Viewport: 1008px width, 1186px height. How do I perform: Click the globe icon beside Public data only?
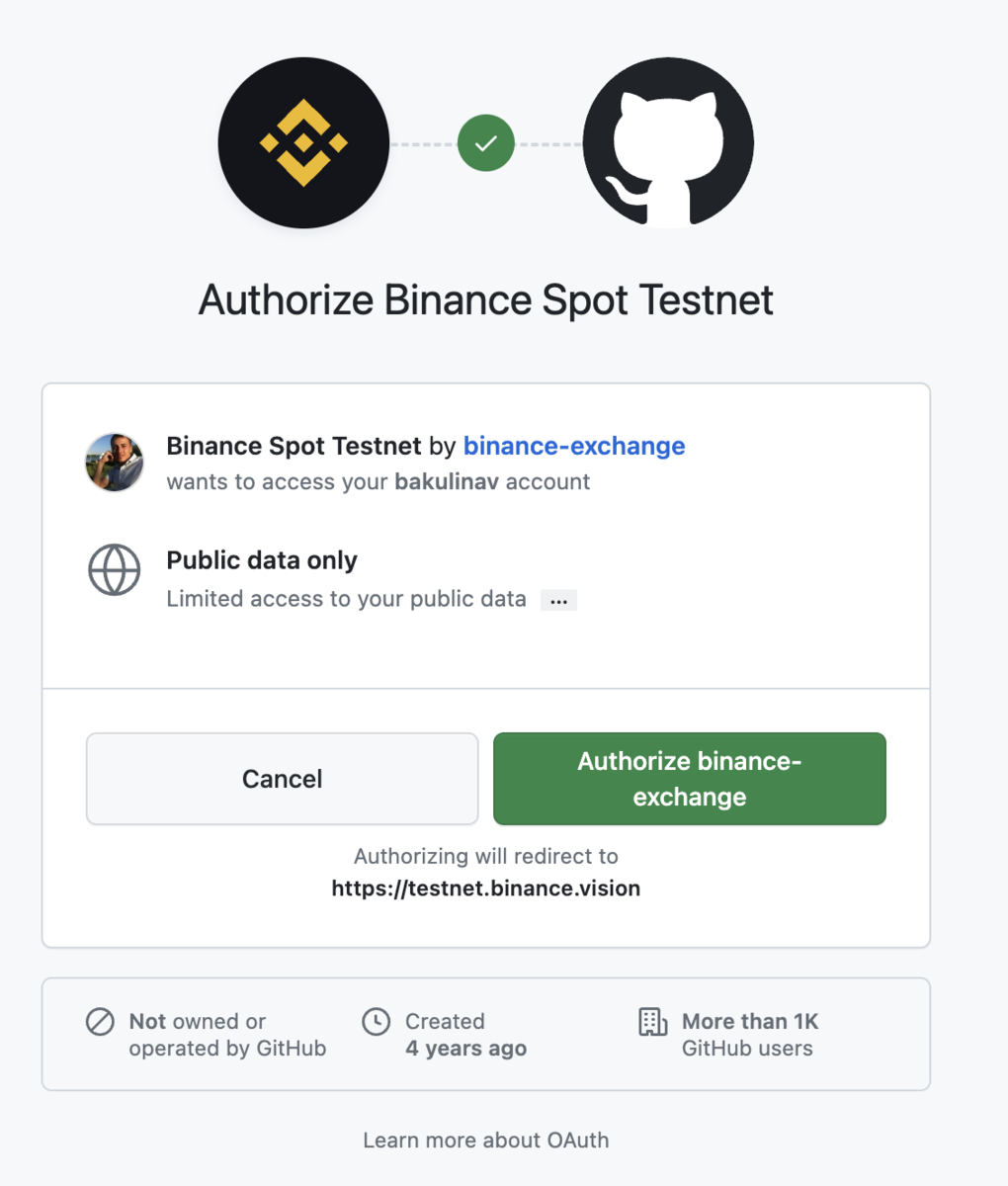pyautogui.click(x=115, y=570)
